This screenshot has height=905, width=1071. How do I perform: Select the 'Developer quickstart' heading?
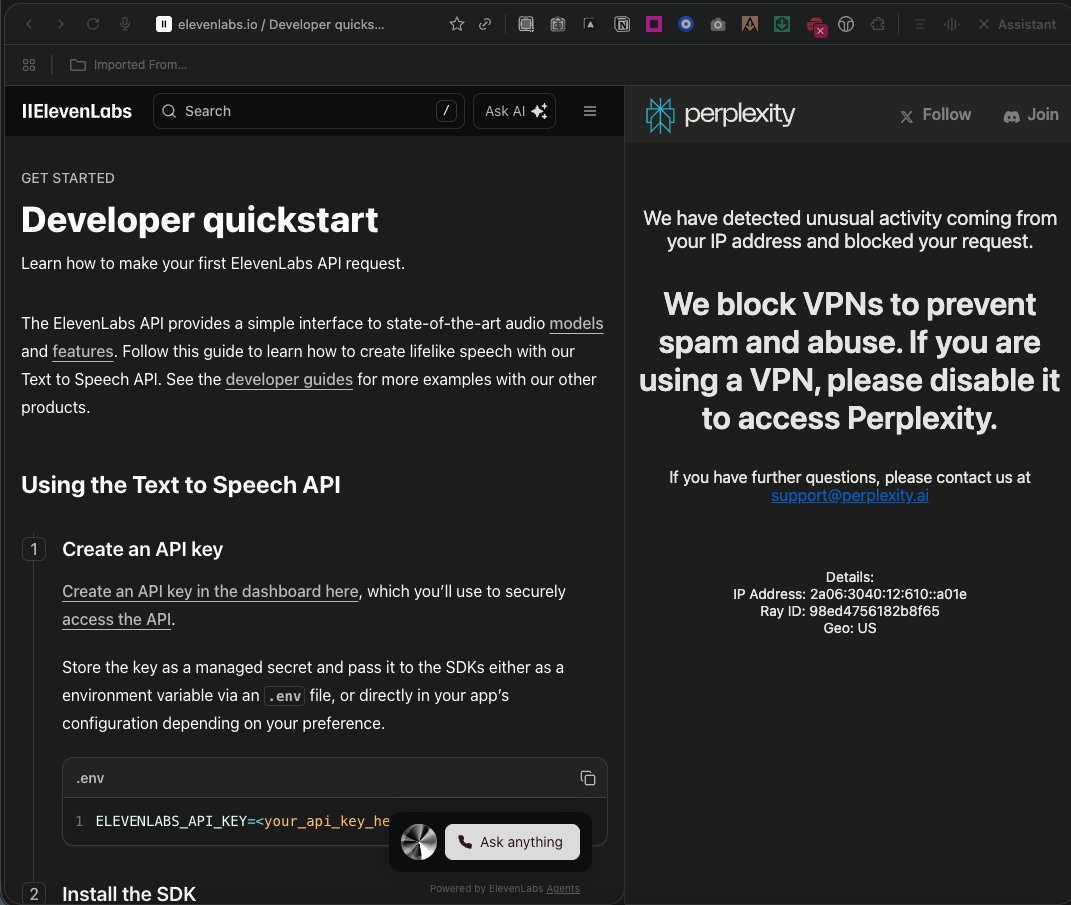point(199,220)
